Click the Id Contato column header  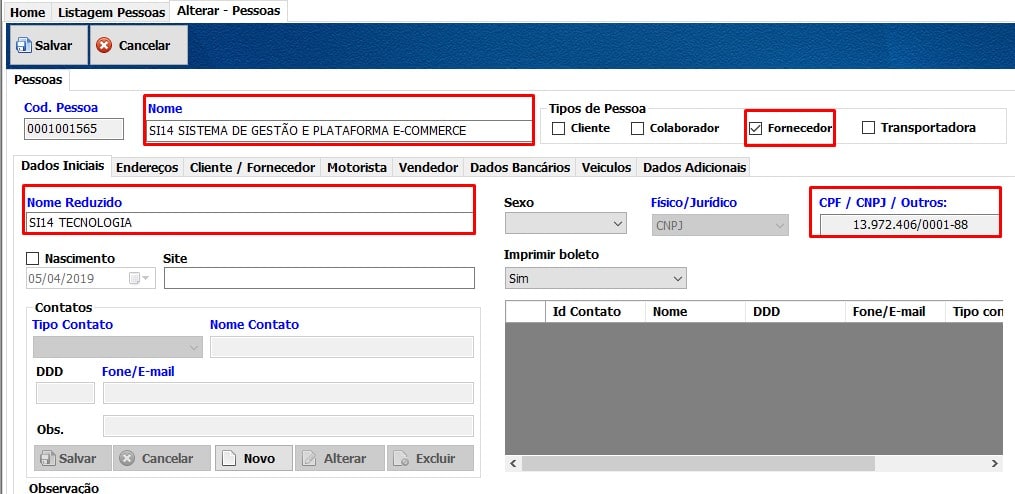(595, 311)
